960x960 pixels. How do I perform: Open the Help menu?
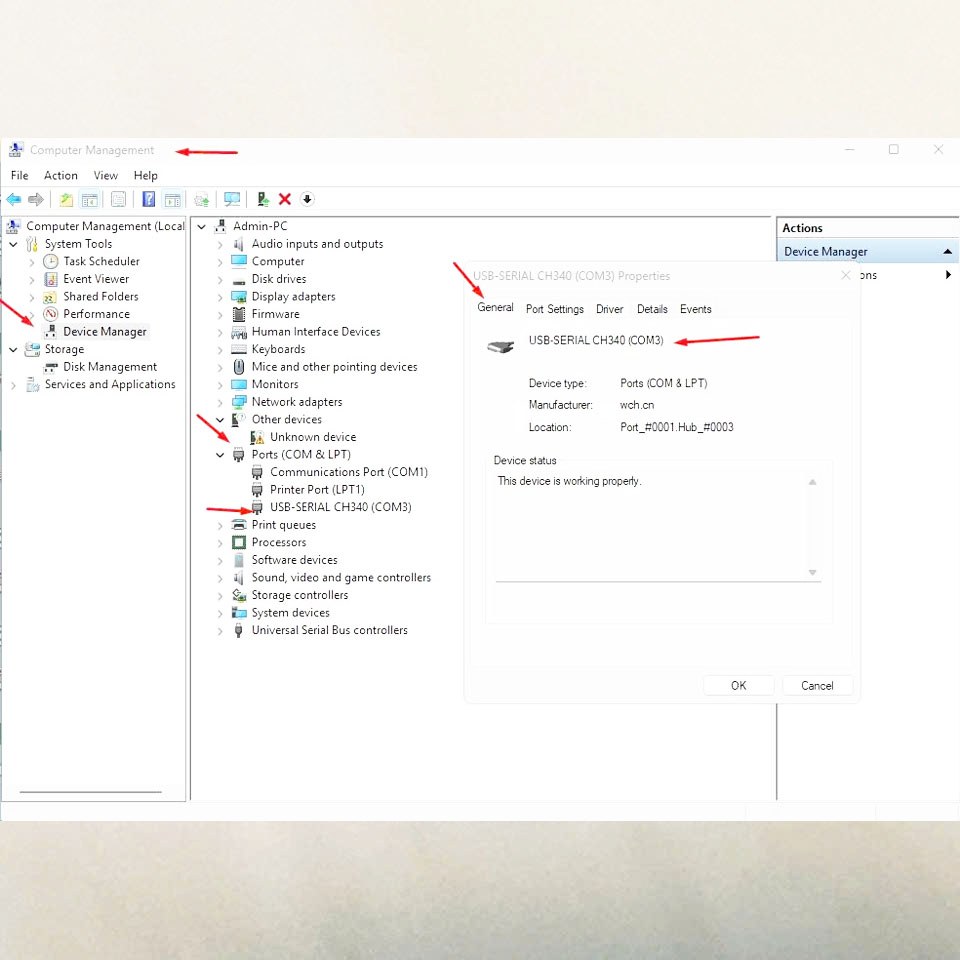pyautogui.click(x=146, y=176)
